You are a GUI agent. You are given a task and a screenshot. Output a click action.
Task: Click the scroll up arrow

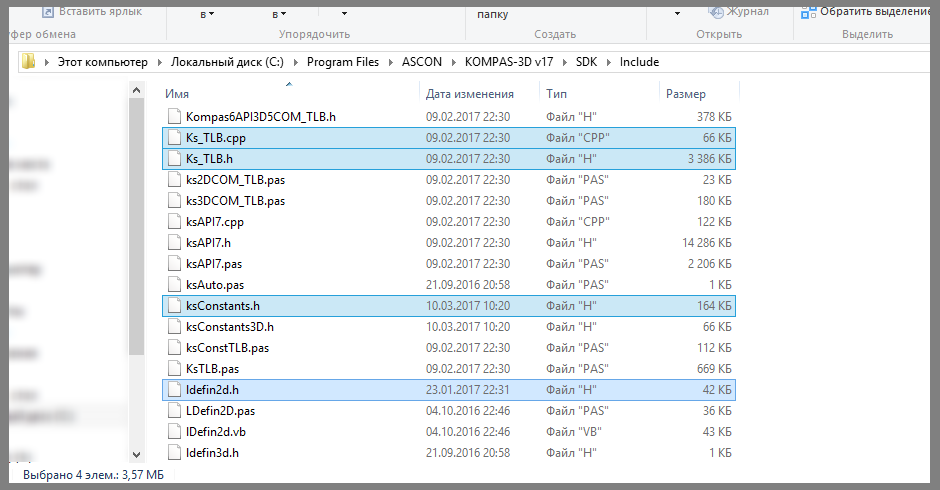click(x=136, y=91)
